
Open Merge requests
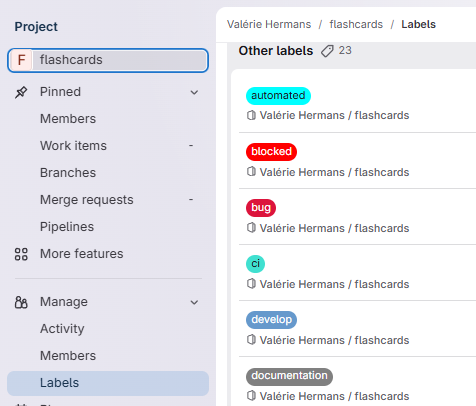click(x=108, y=200)
